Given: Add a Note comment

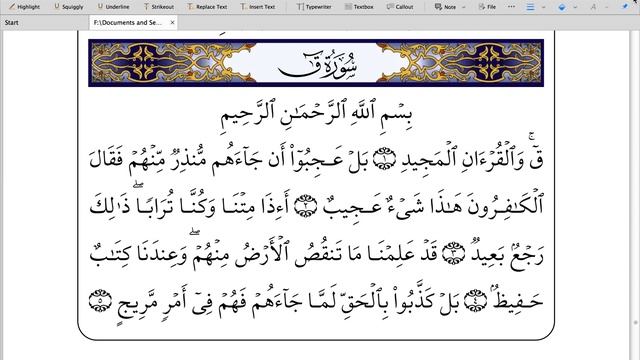Looking at the screenshot, I should click(445, 7).
